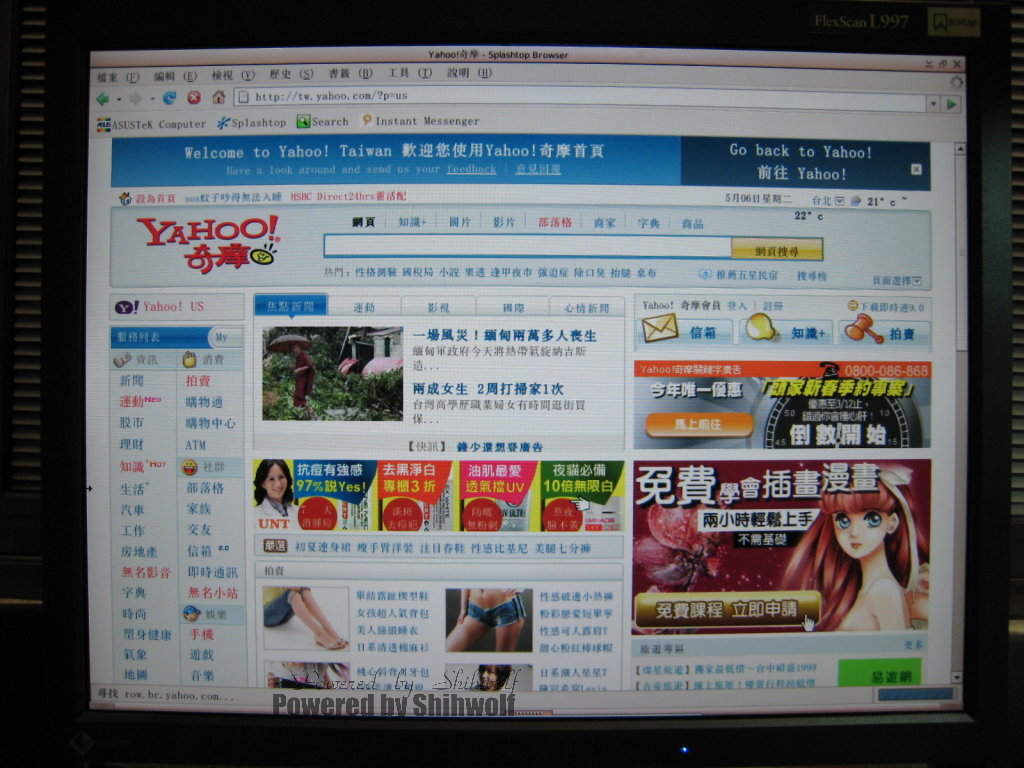Viewport: 1024px width, 768px height.
Task: Select the 字典 search category tab
Action: [648, 223]
